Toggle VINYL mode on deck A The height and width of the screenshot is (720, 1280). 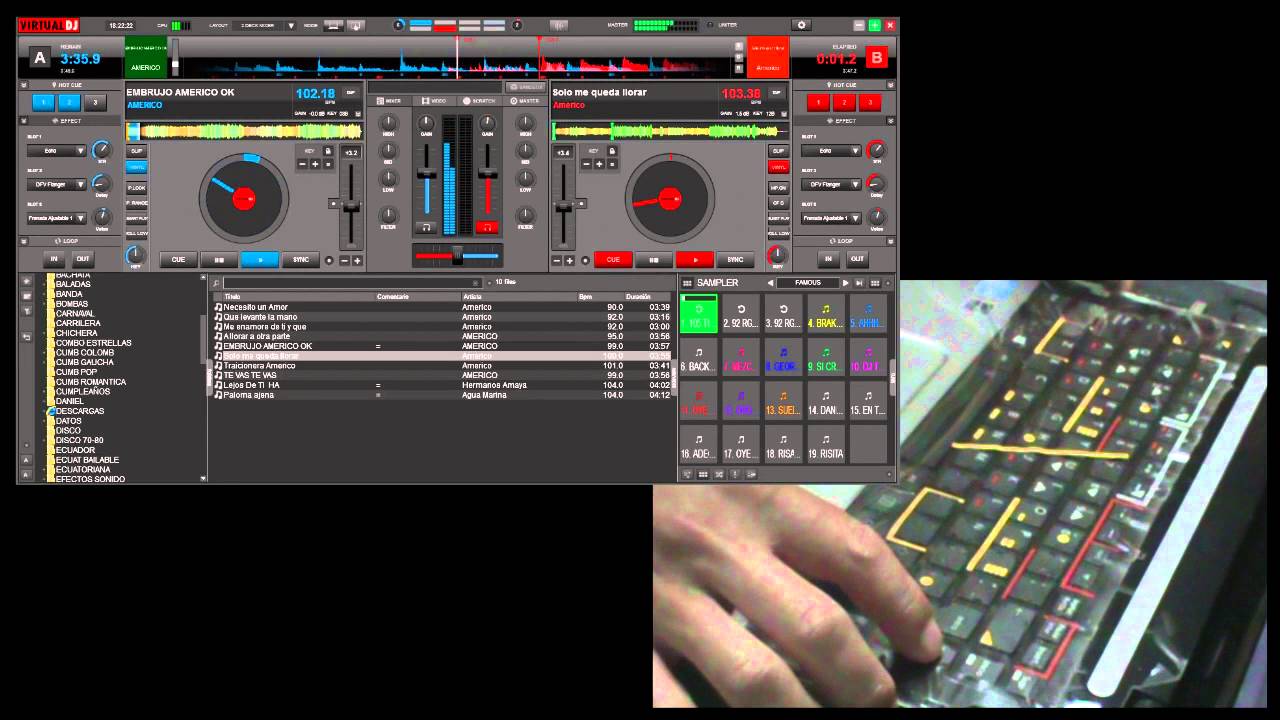tap(137, 167)
